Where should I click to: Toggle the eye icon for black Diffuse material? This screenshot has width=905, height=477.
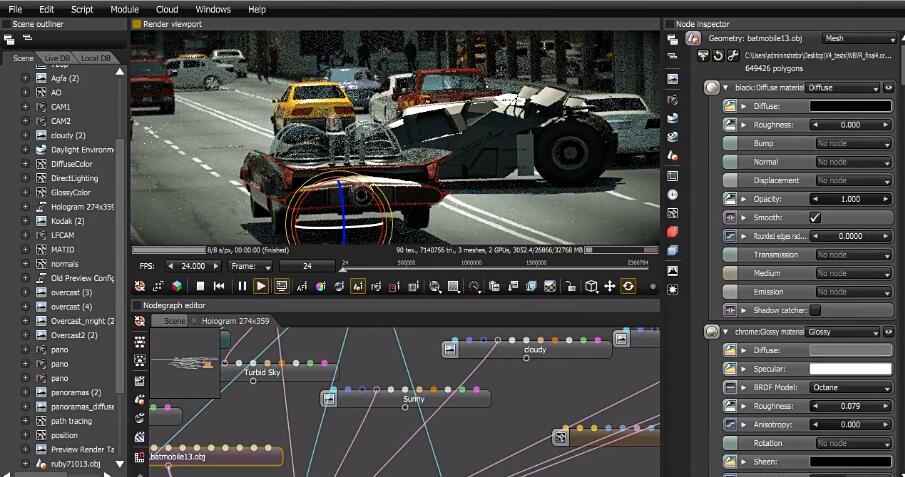(x=888, y=88)
